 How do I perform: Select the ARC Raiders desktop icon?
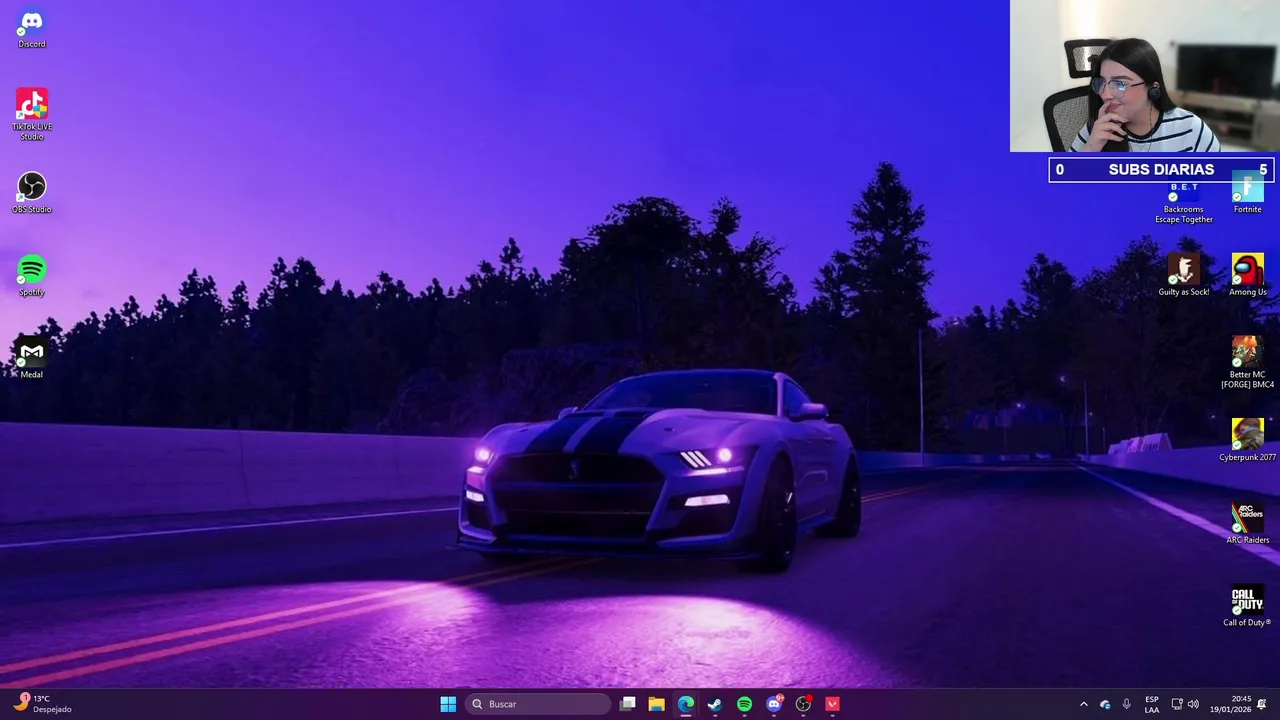coord(1247,523)
